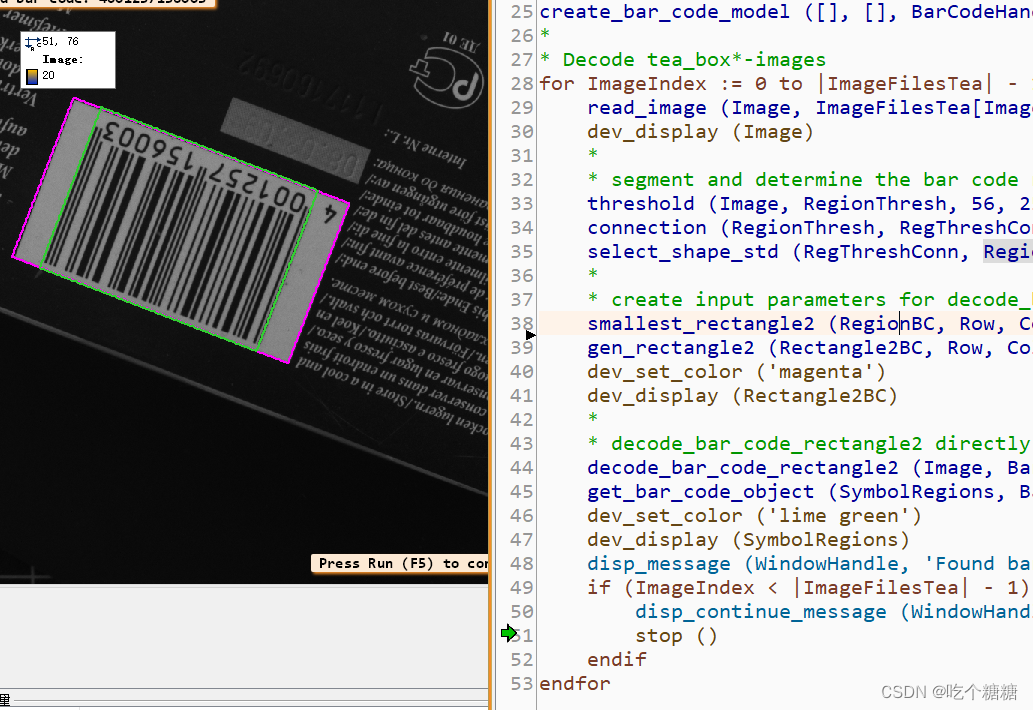Viewport: 1033px width, 710px height.
Task: Click the 'create input parameters' comment line
Action: pos(810,300)
